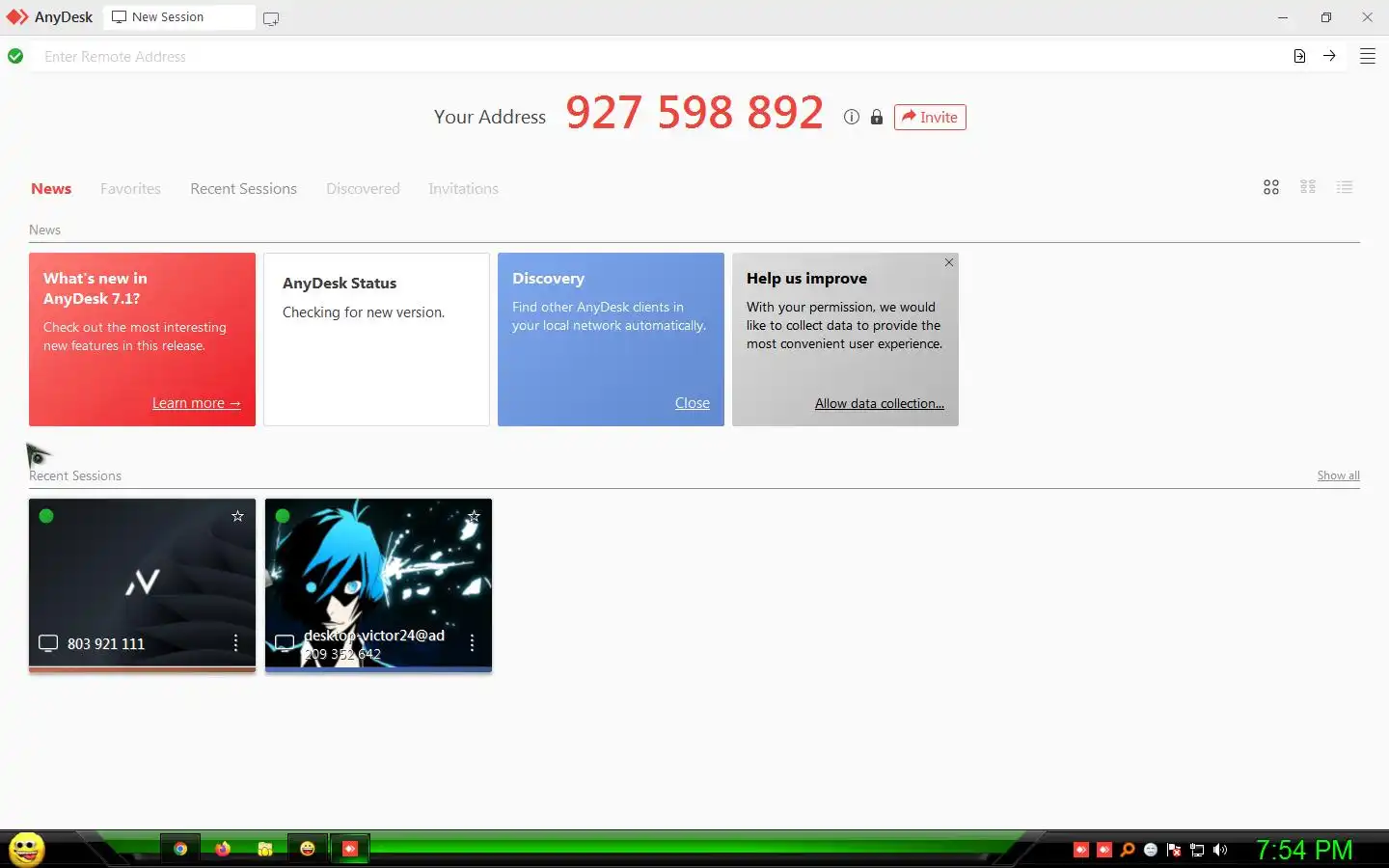Click the connect arrow button
1389x868 pixels.
point(1329,56)
